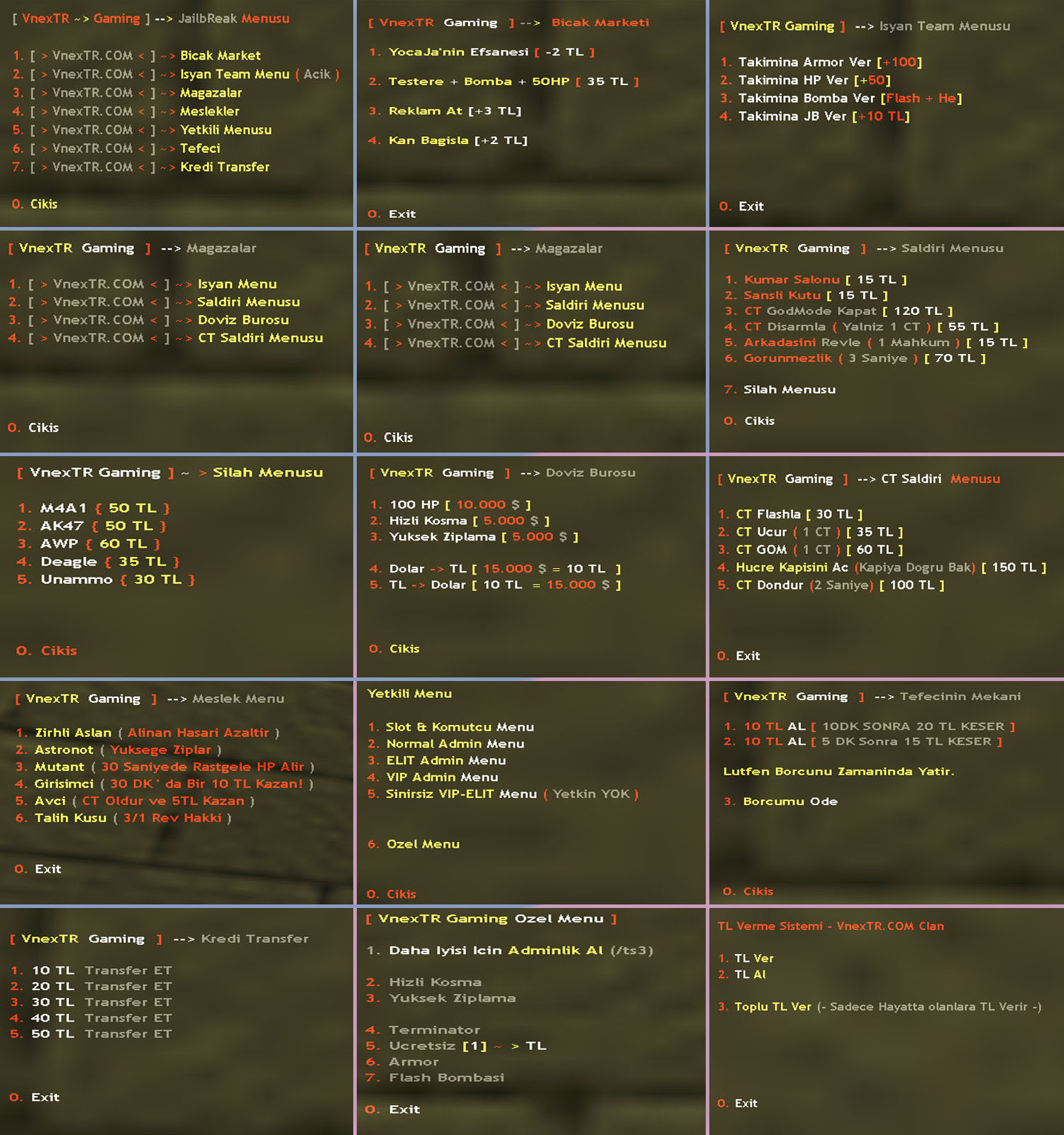Open Kredi Transfer entry in JailbReak menu

pos(141,167)
